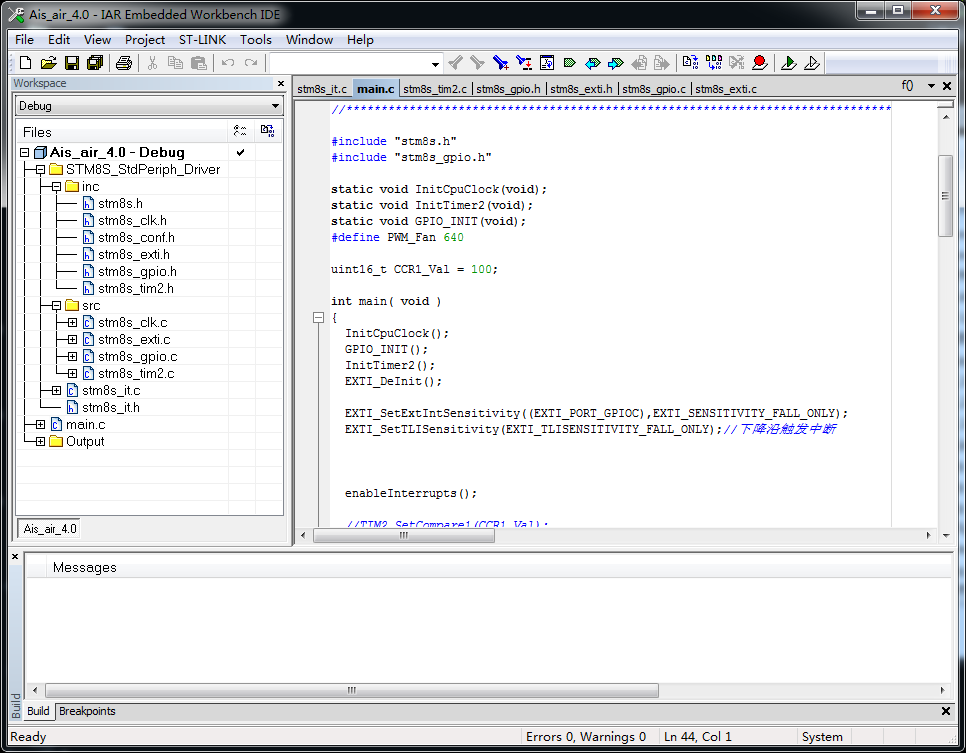966x753 pixels.
Task: Click the Find flashlight icon
Action: (x=501, y=63)
